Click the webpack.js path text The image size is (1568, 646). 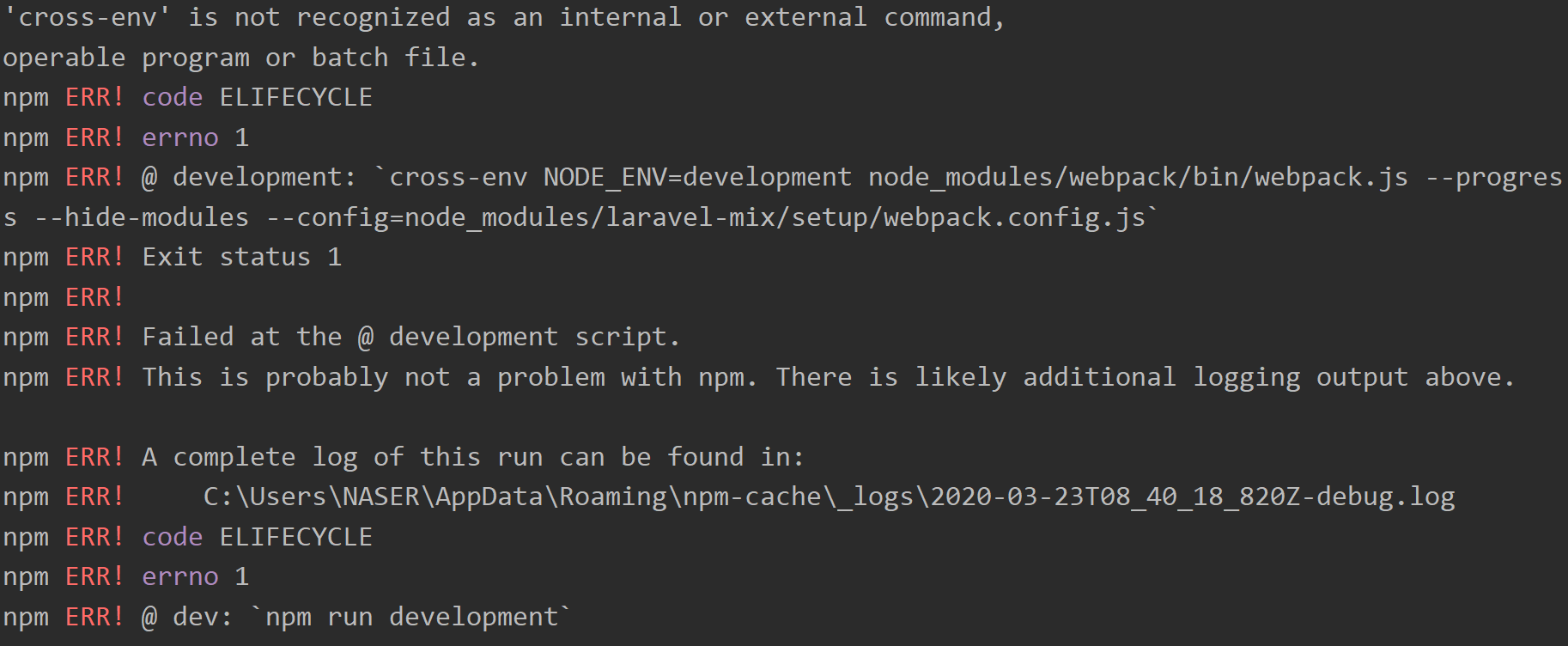point(1138,177)
